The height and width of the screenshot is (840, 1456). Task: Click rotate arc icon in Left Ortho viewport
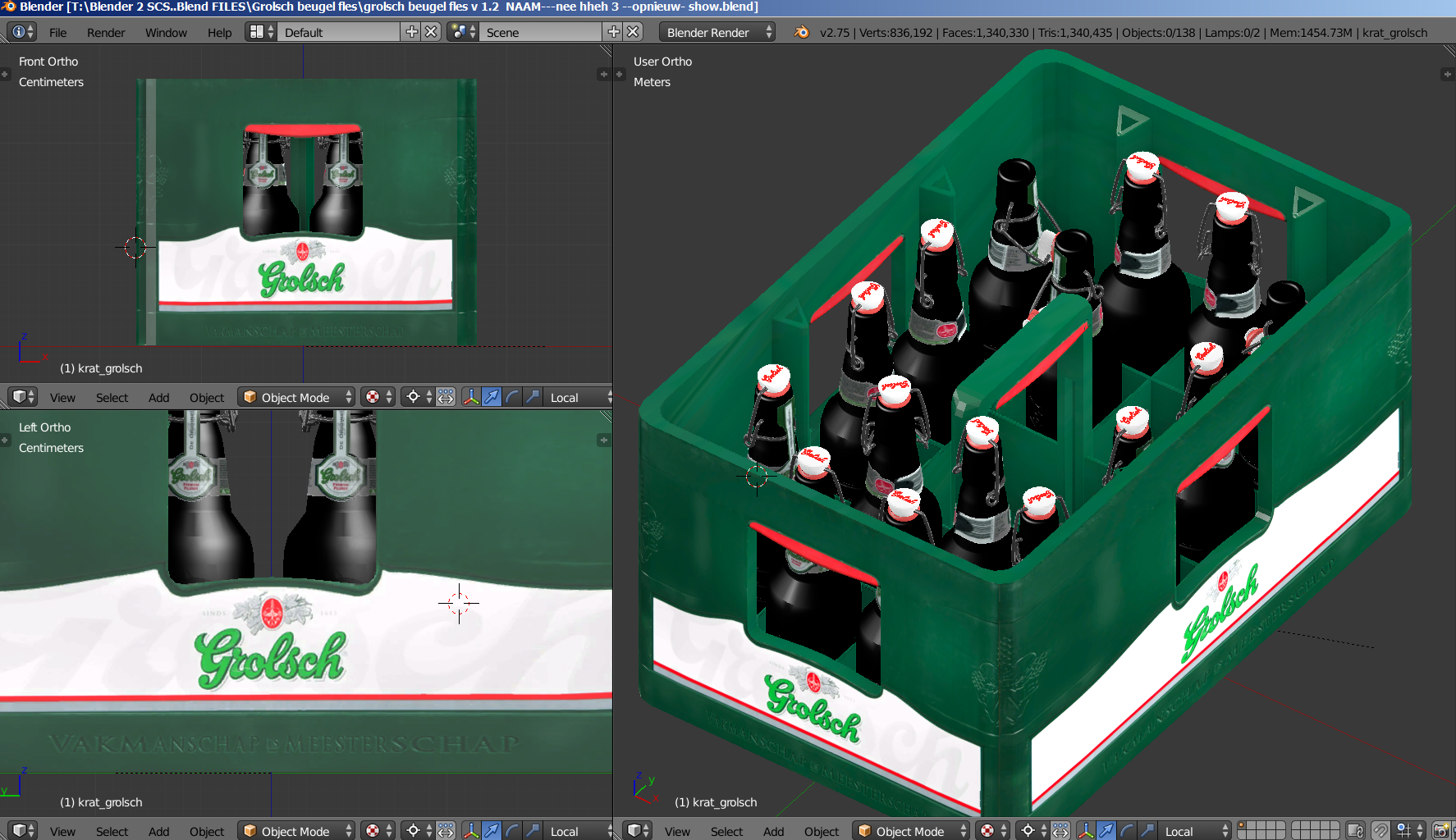point(512,831)
